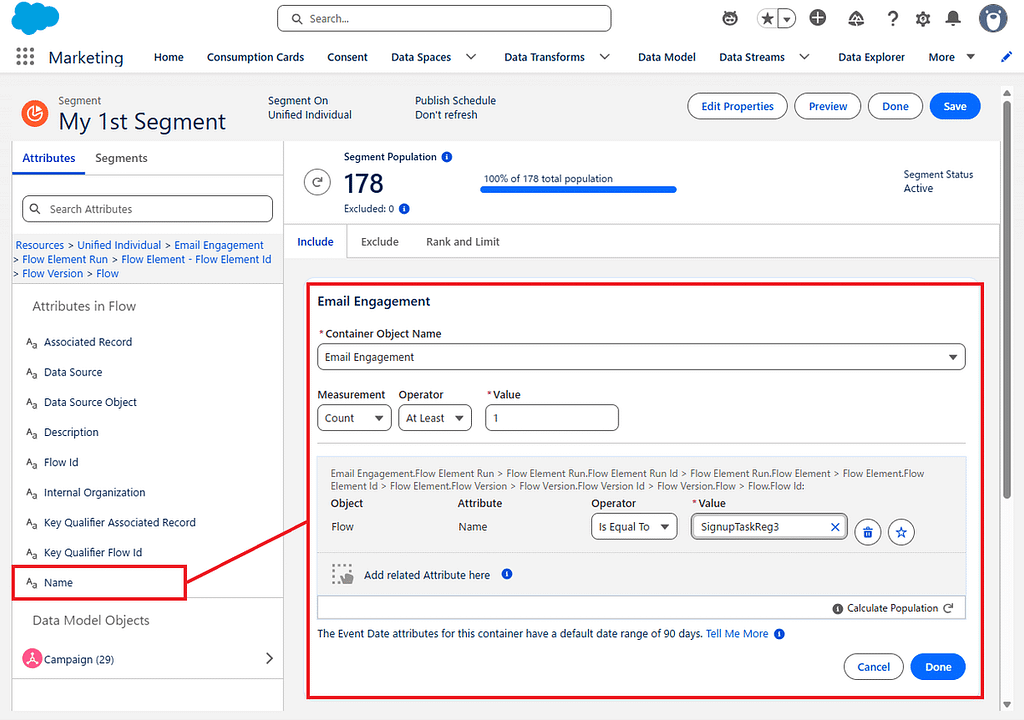1024x720 pixels.
Task: Select the Include tab
Action: pos(315,242)
